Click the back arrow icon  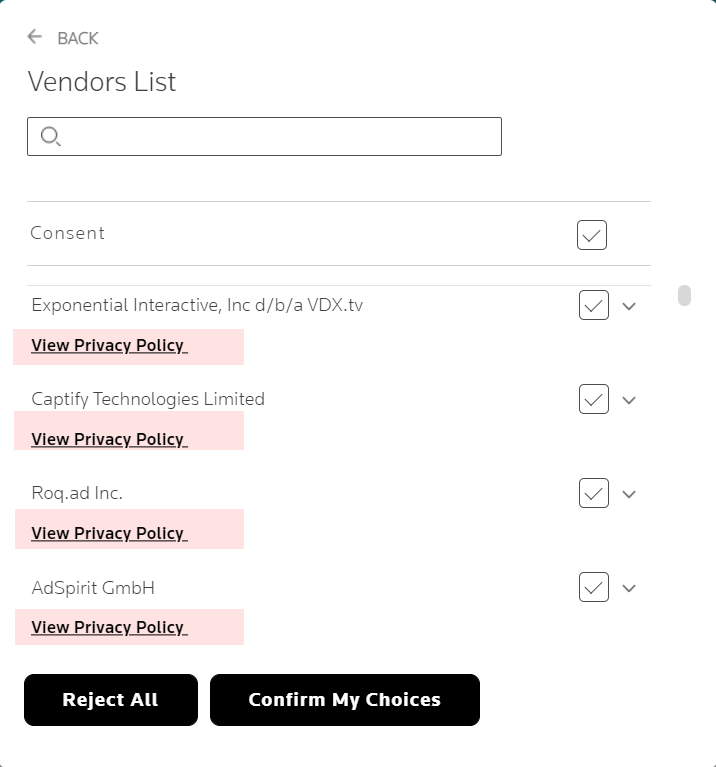click(35, 37)
